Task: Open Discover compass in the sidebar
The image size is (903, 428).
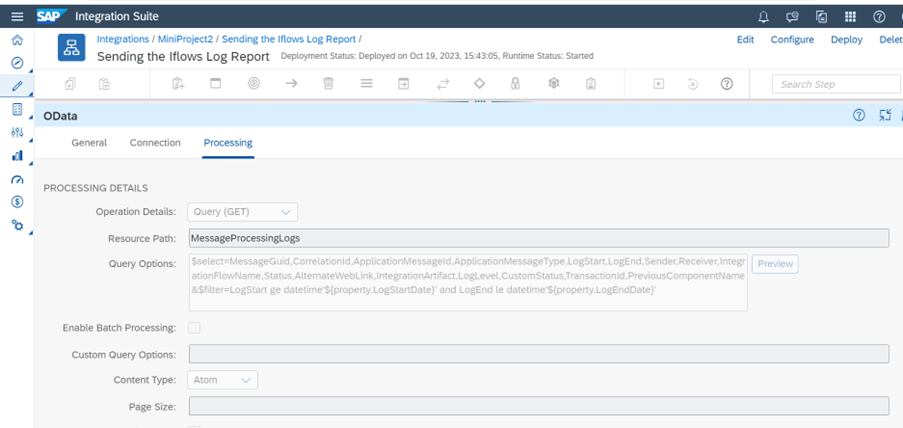Action: coord(17,63)
